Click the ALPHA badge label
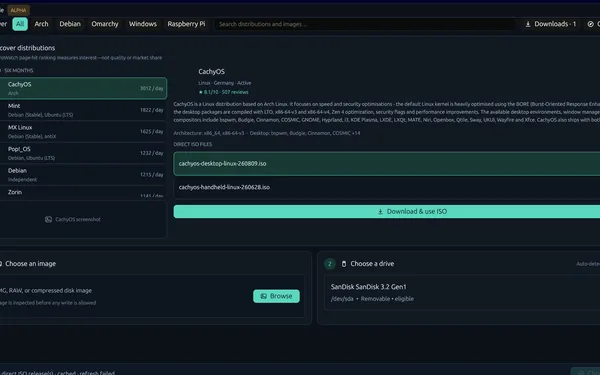The width and height of the screenshot is (600, 375). 18,10
